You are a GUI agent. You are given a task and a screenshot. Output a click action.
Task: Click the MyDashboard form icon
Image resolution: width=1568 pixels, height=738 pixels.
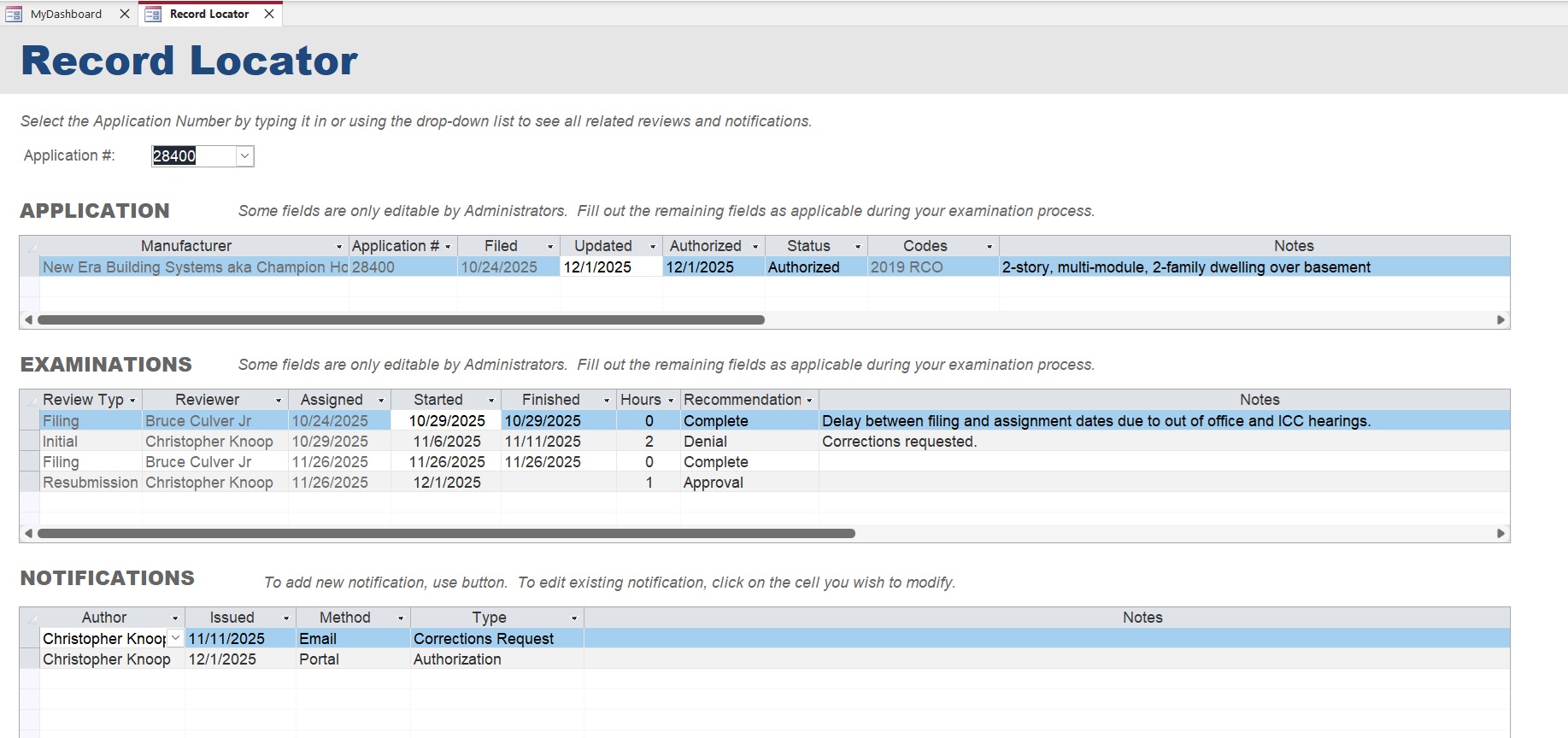[14, 14]
